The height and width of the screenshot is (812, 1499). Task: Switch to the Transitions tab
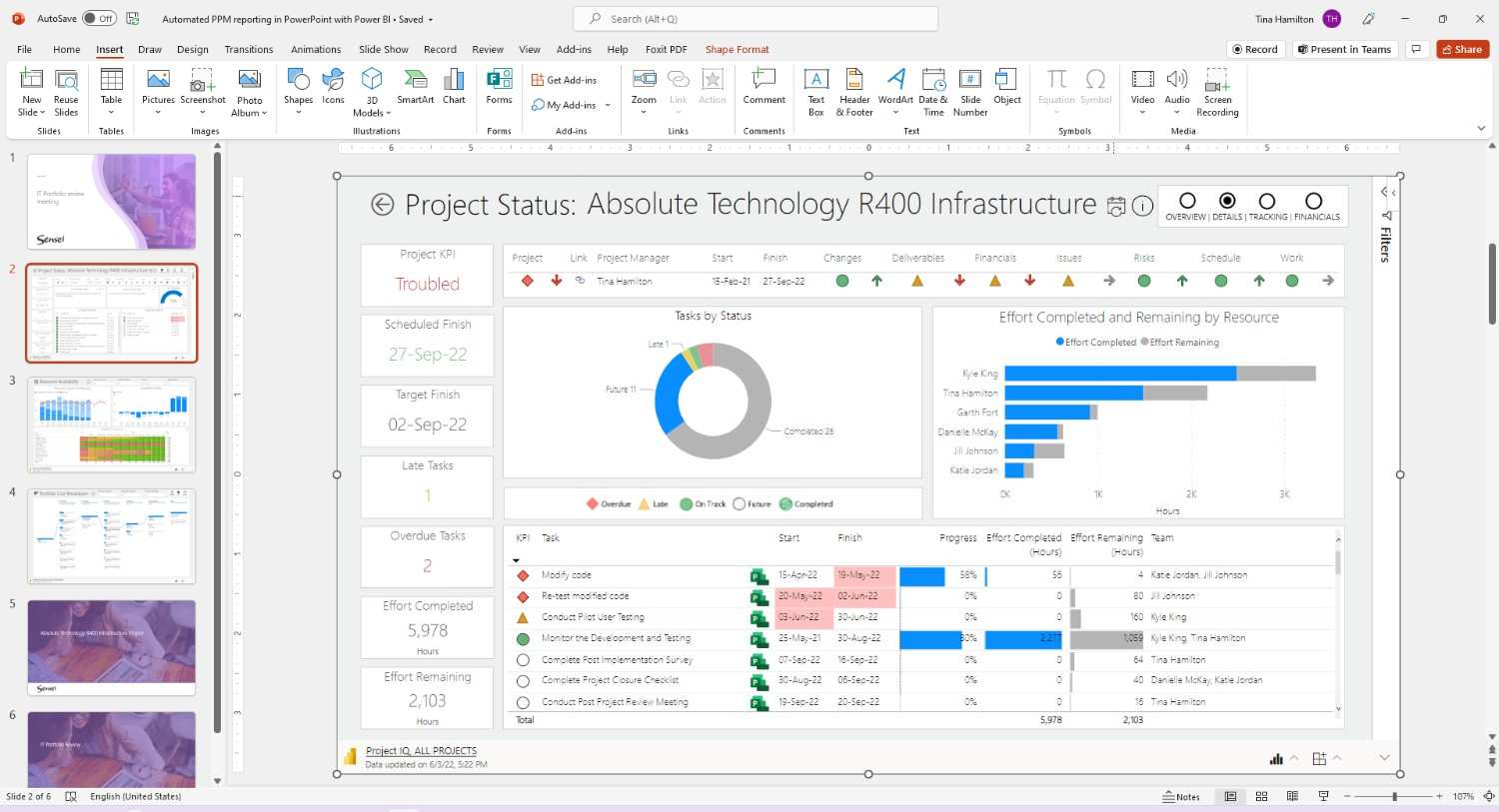(249, 49)
